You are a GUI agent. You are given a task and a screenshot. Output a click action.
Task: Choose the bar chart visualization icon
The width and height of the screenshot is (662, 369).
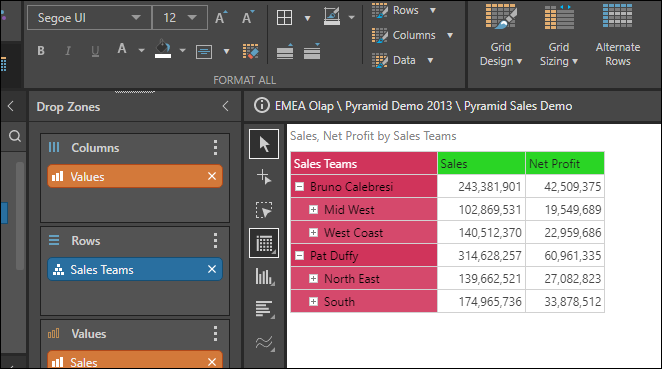tap(264, 309)
